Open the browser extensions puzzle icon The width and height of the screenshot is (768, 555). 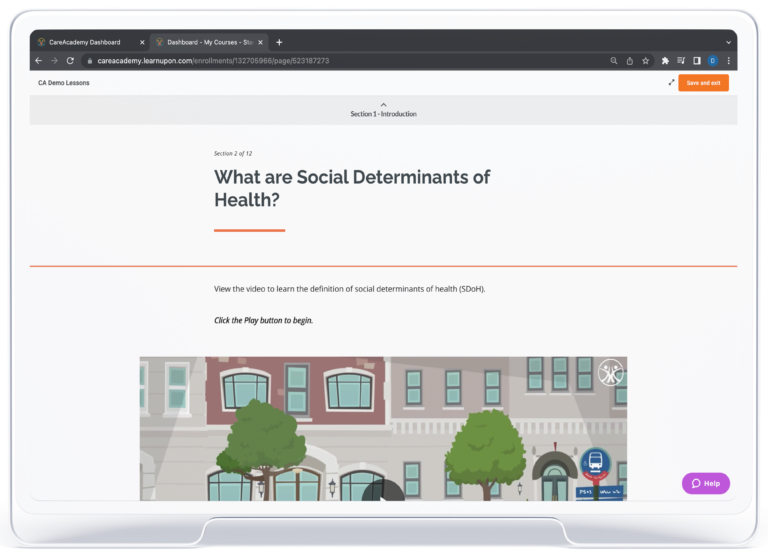[x=665, y=61]
